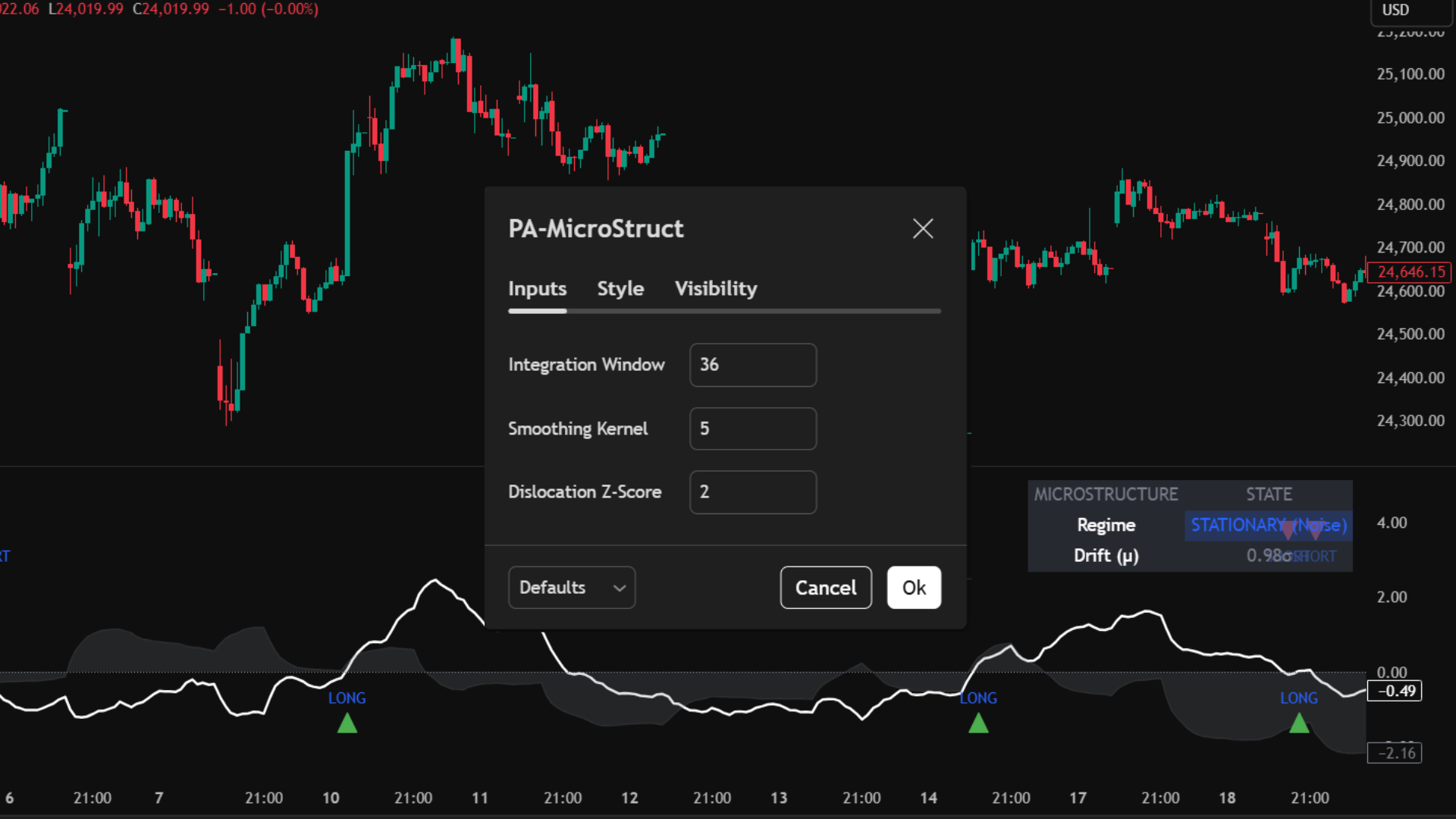The image size is (1456, 819).
Task: Open the Visibility tab
Action: click(x=715, y=289)
